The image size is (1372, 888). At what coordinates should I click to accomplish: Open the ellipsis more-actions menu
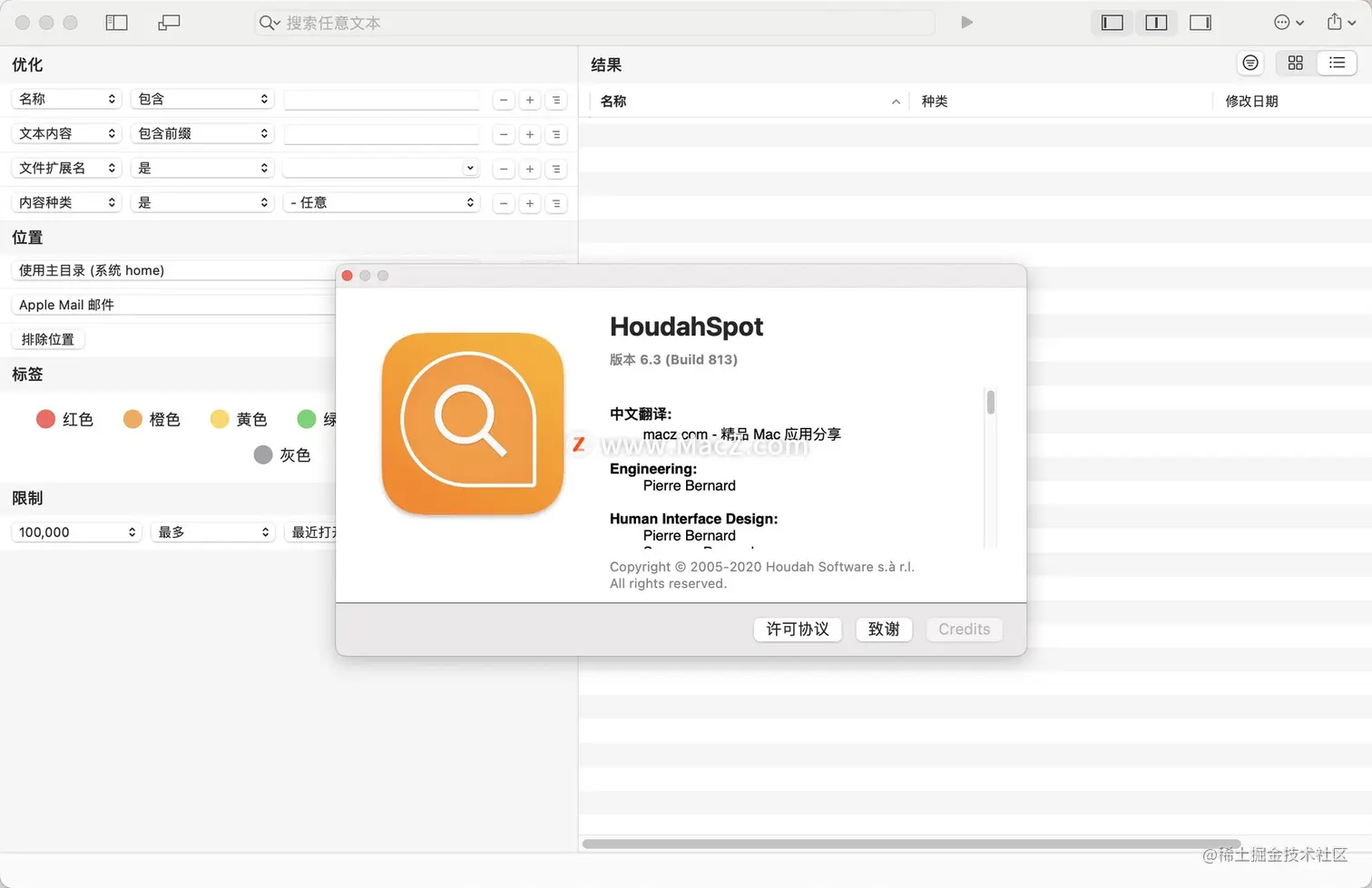[1289, 23]
